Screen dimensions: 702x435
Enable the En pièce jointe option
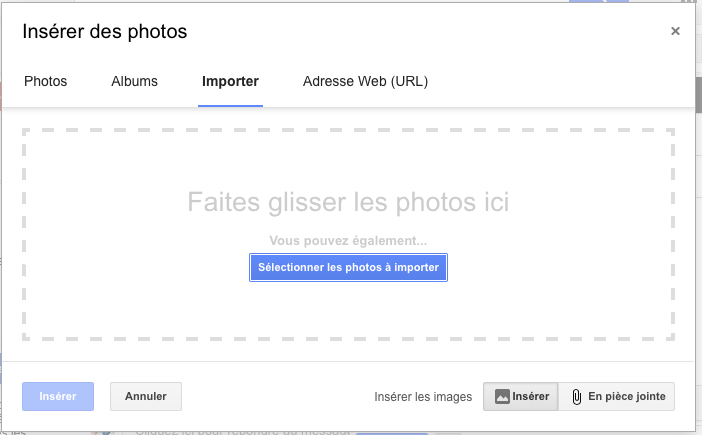point(616,397)
